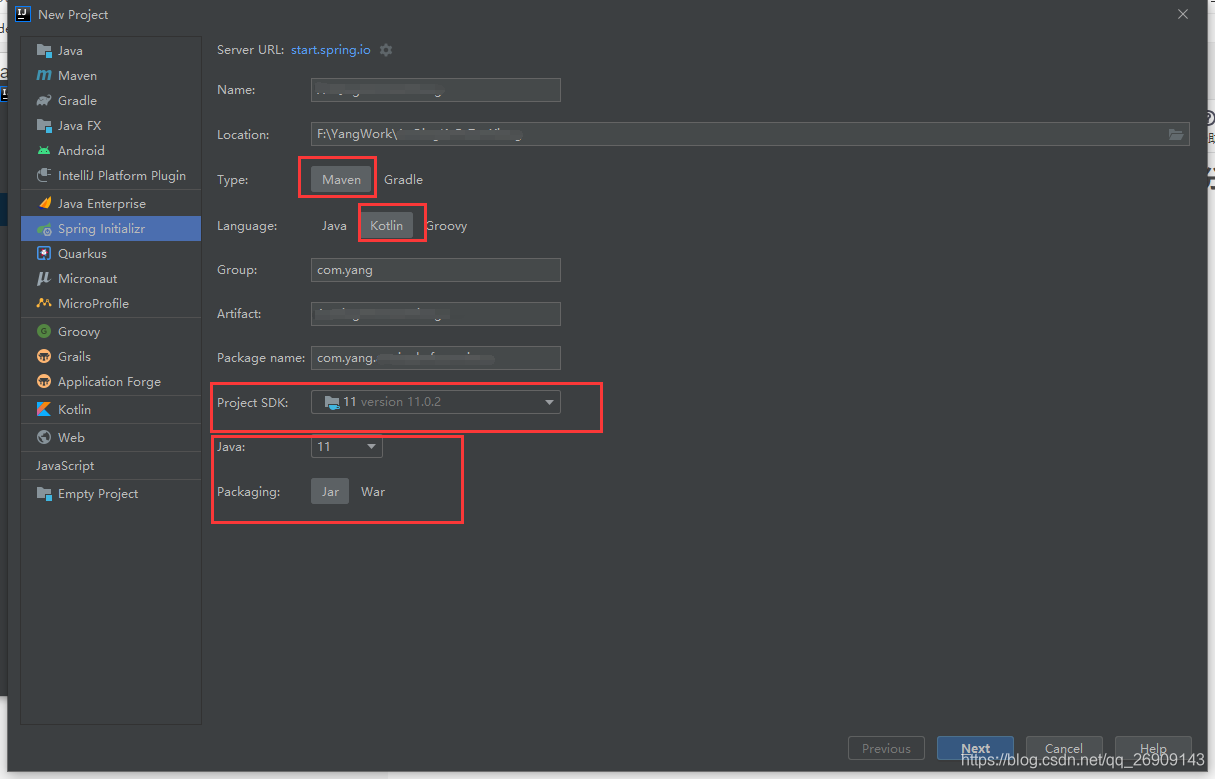The height and width of the screenshot is (779, 1215).
Task: Choose IntelliJ Platform Plugin icon
Action: click(x=44, y=175)
